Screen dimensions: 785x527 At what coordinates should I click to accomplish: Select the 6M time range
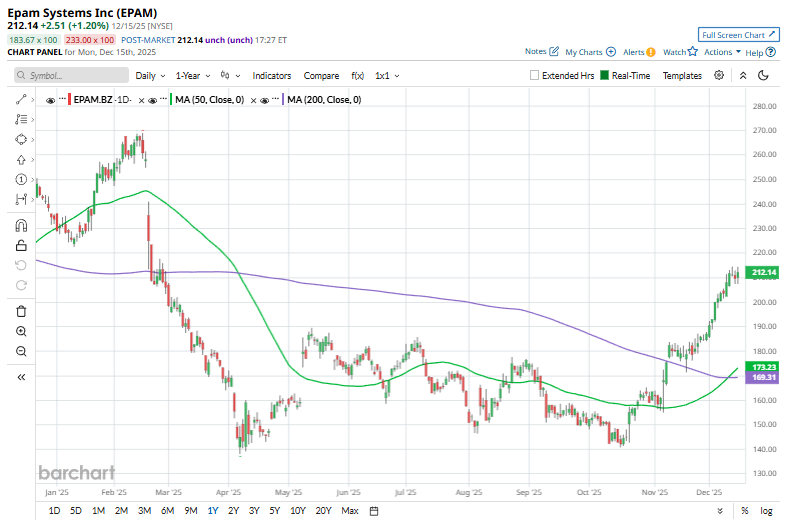(168, 511)
